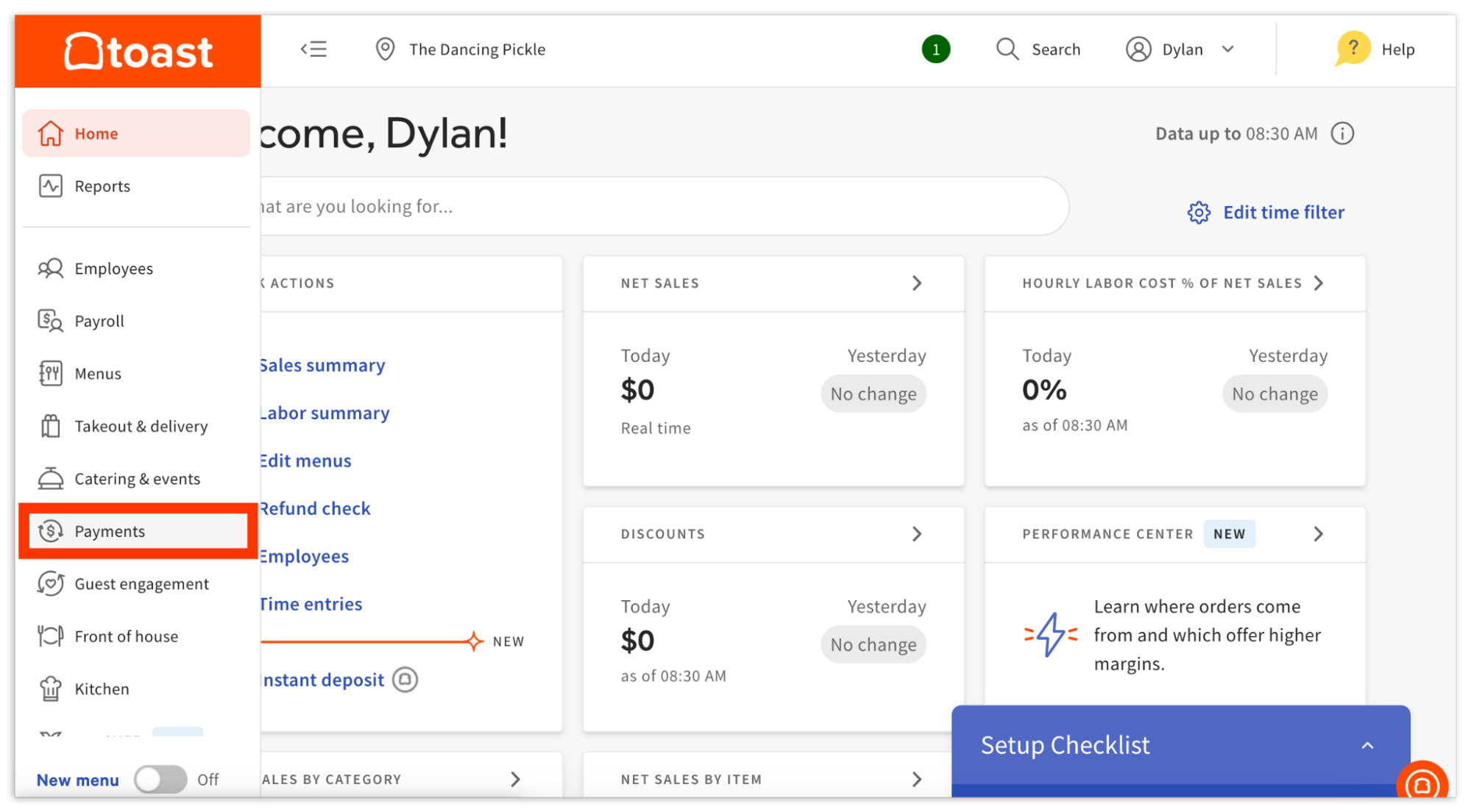Open the Guest engagement section

point(141,583)
